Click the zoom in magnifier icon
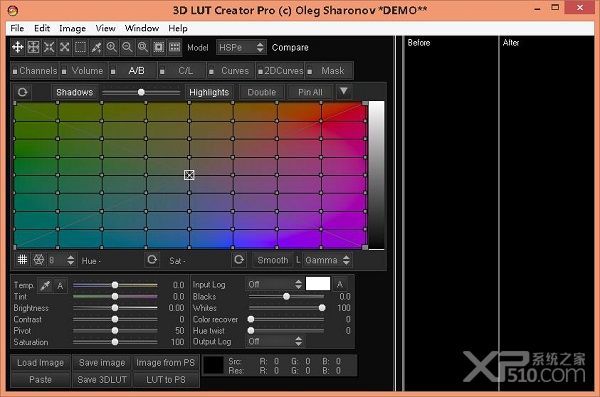Viewport: 600px width, 397px height. click(112, 47)
